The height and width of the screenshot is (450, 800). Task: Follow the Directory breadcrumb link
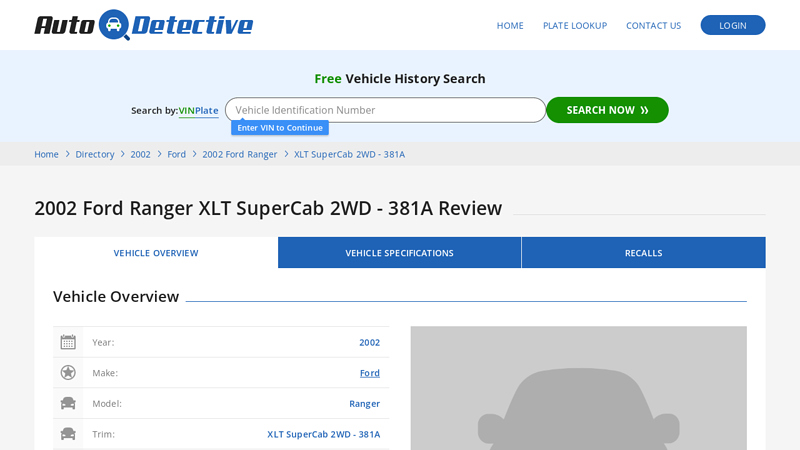point(95,155)
